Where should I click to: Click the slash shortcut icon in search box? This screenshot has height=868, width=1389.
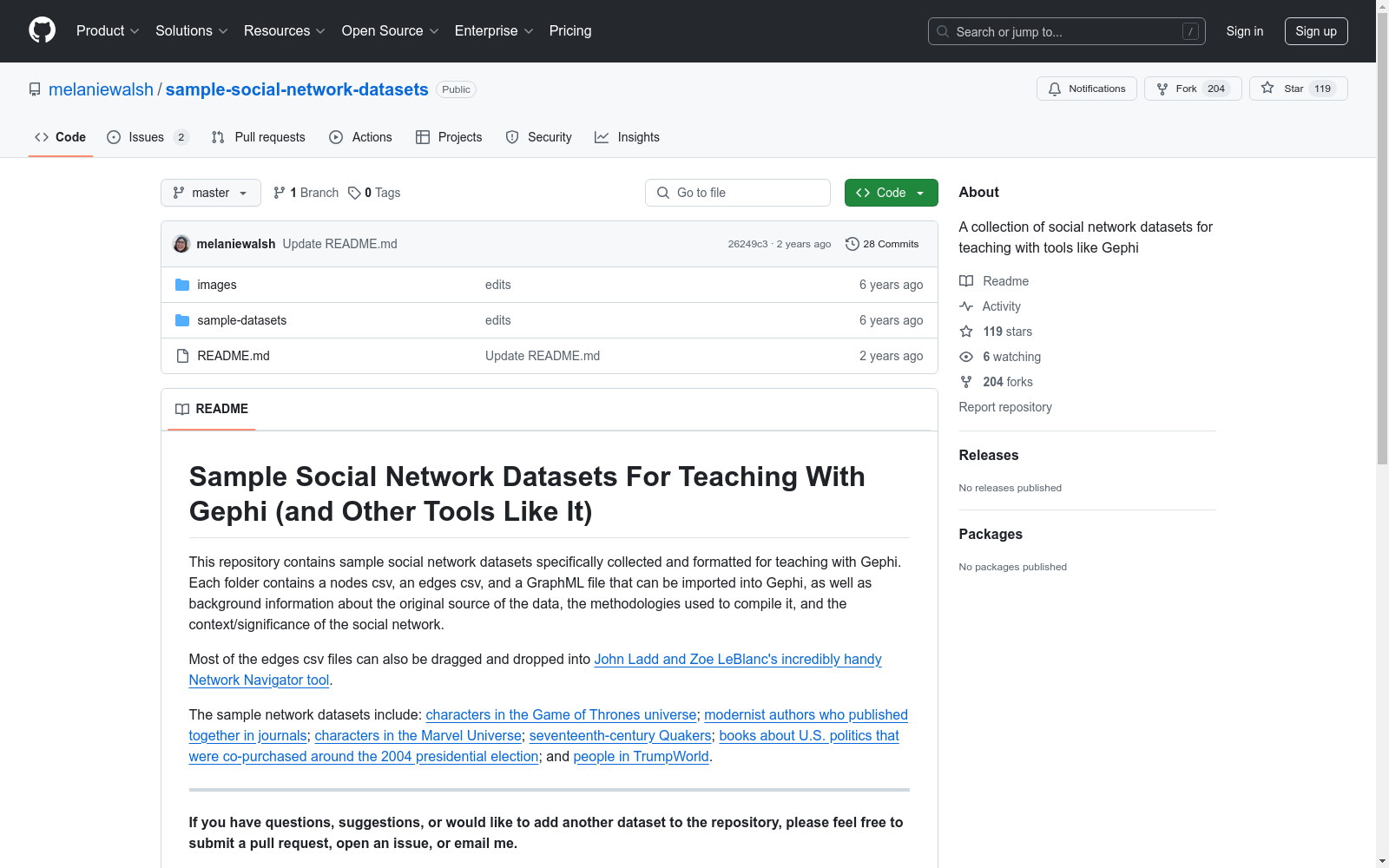point(1190,31)
